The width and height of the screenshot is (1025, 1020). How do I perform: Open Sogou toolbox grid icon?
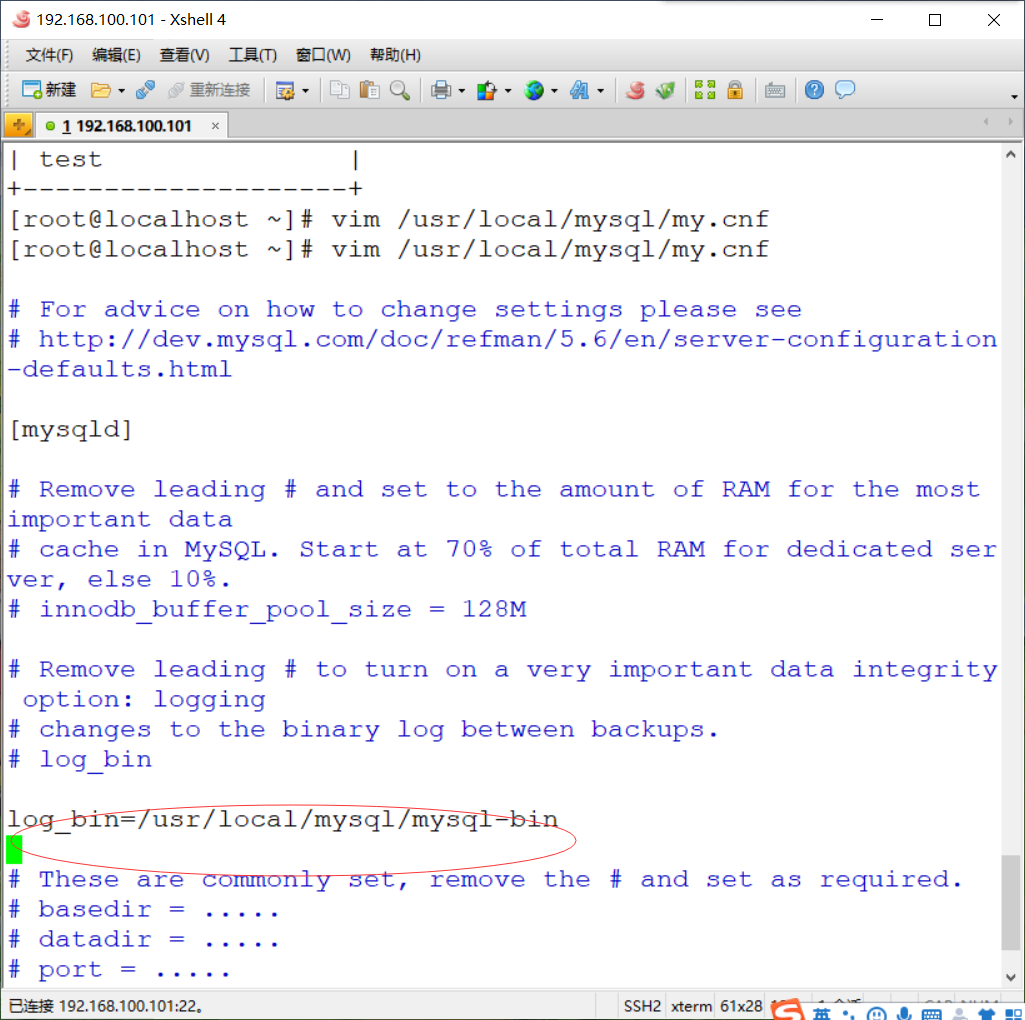point(1013,1014)
